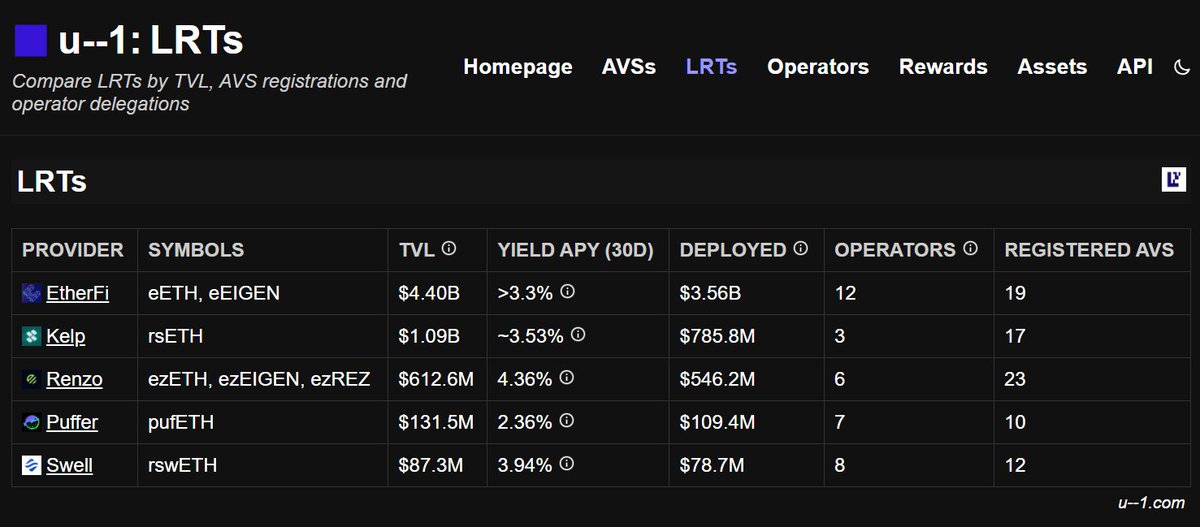Click the Puffer provider logo icon
Image resolution: width=1200 pixels, height=527 pixels.
pos(31,422)
